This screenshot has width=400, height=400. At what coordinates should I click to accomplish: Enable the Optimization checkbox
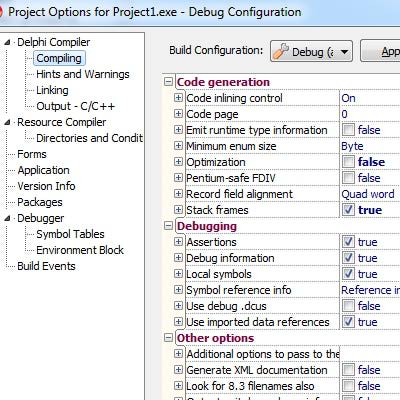pos(348,162)
